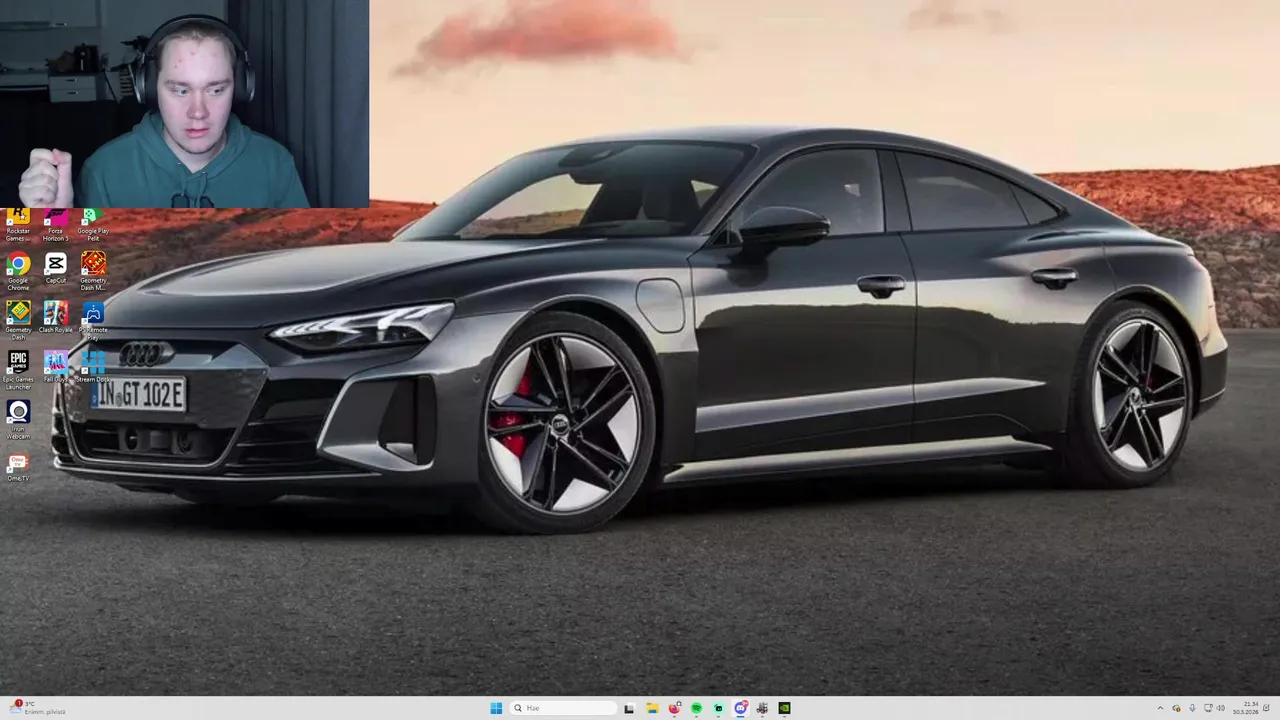Click the download-arrow tray icon
Image resolution: width=1280 pixels, height=720 pixels.
click(x=1192, y=708)
